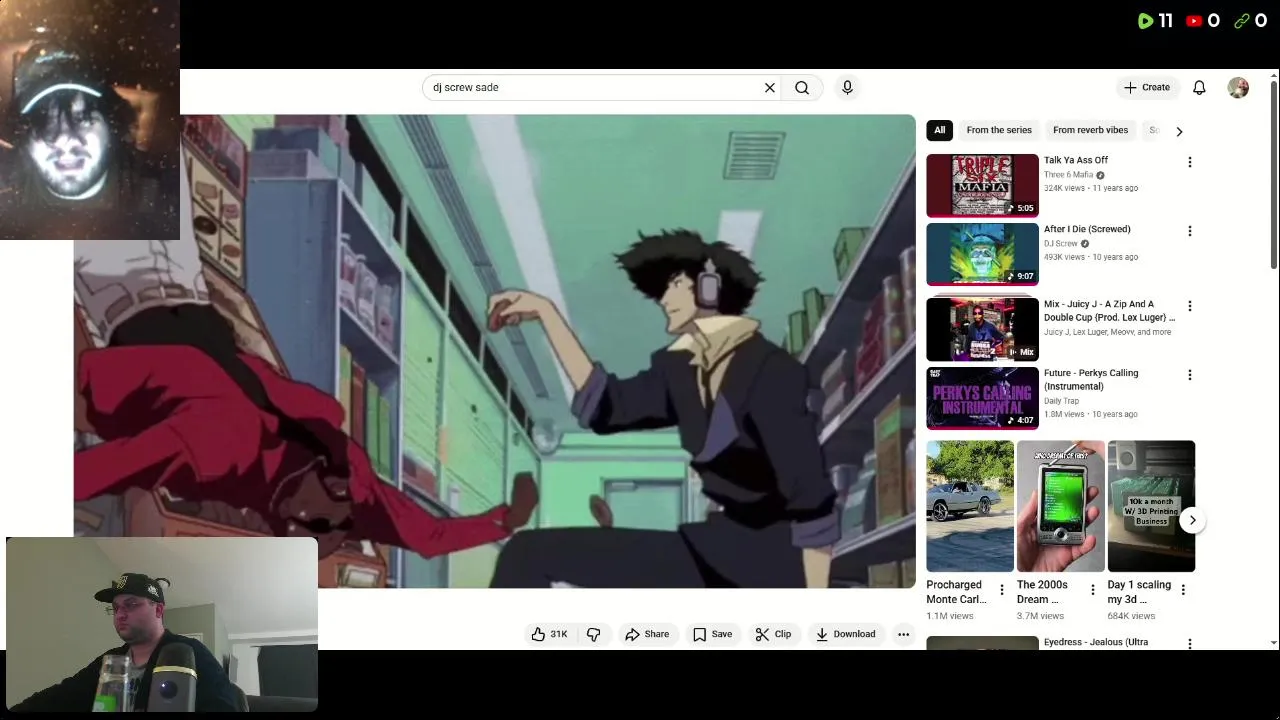Save the video to a playlist

(x=712, y=634)
